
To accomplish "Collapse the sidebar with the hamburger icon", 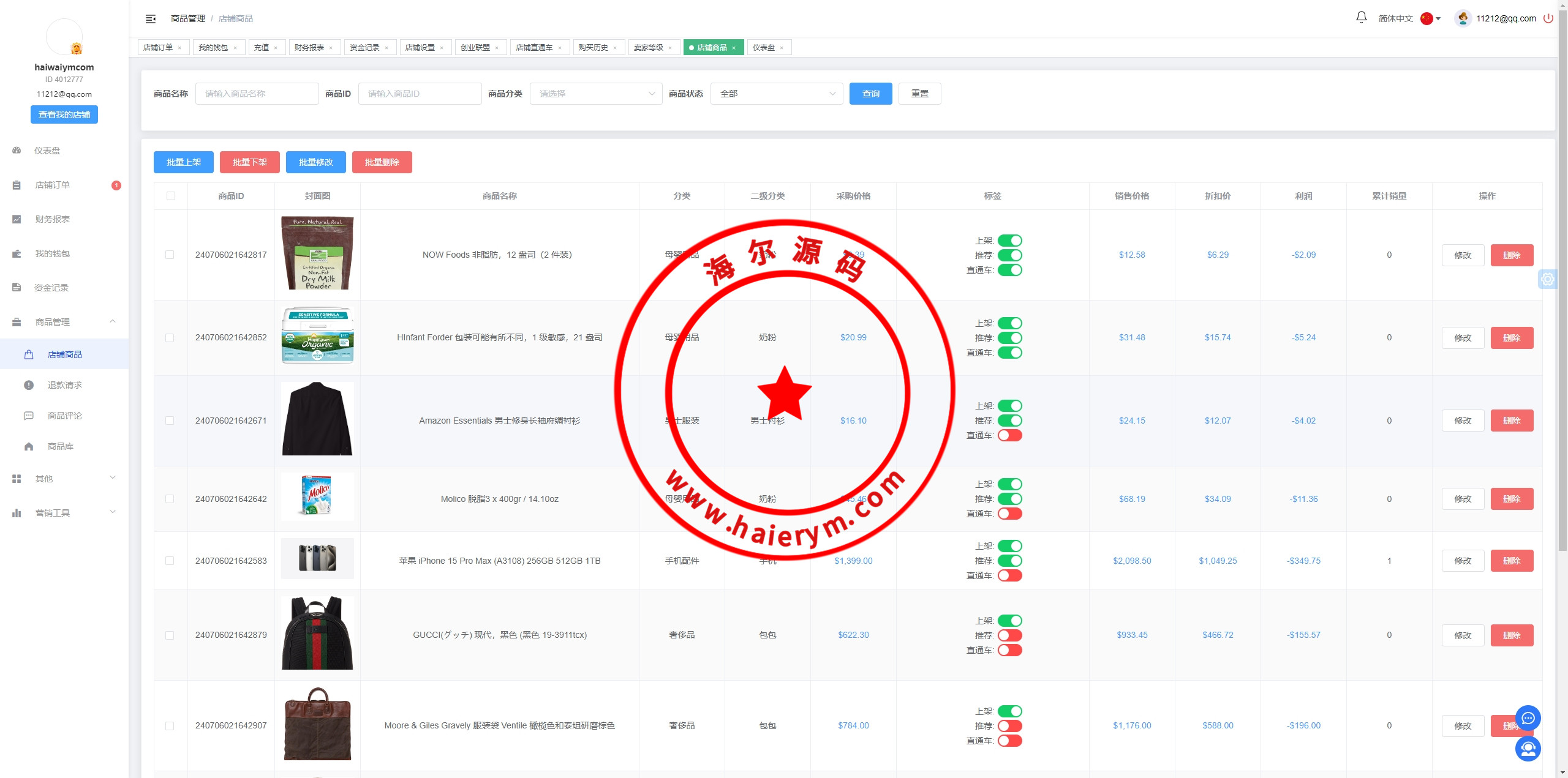I will 151,19.
